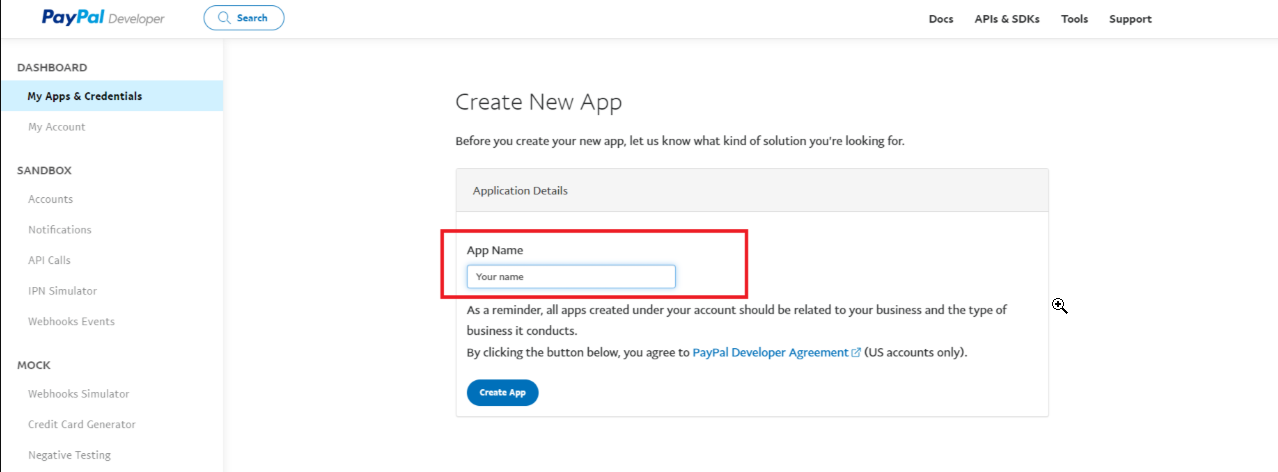Open the Tools menu
The height and width of the screenshot is (472, 1278).
[x=1074, y=19]
